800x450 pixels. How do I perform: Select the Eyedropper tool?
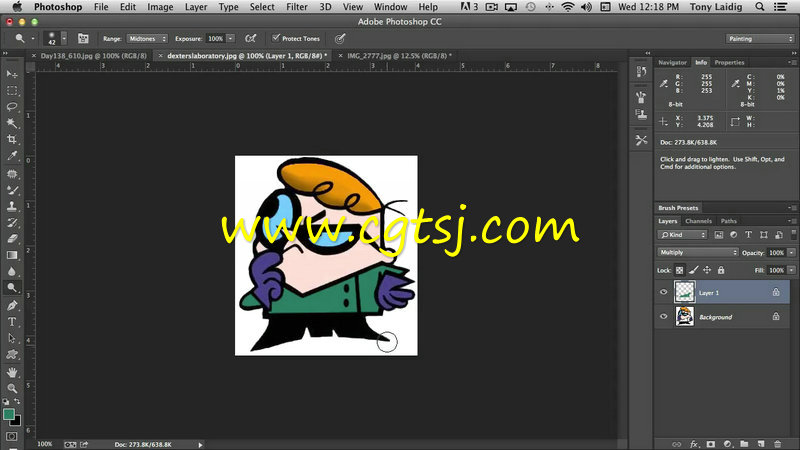pyautogui.click(x=12, y=156)
